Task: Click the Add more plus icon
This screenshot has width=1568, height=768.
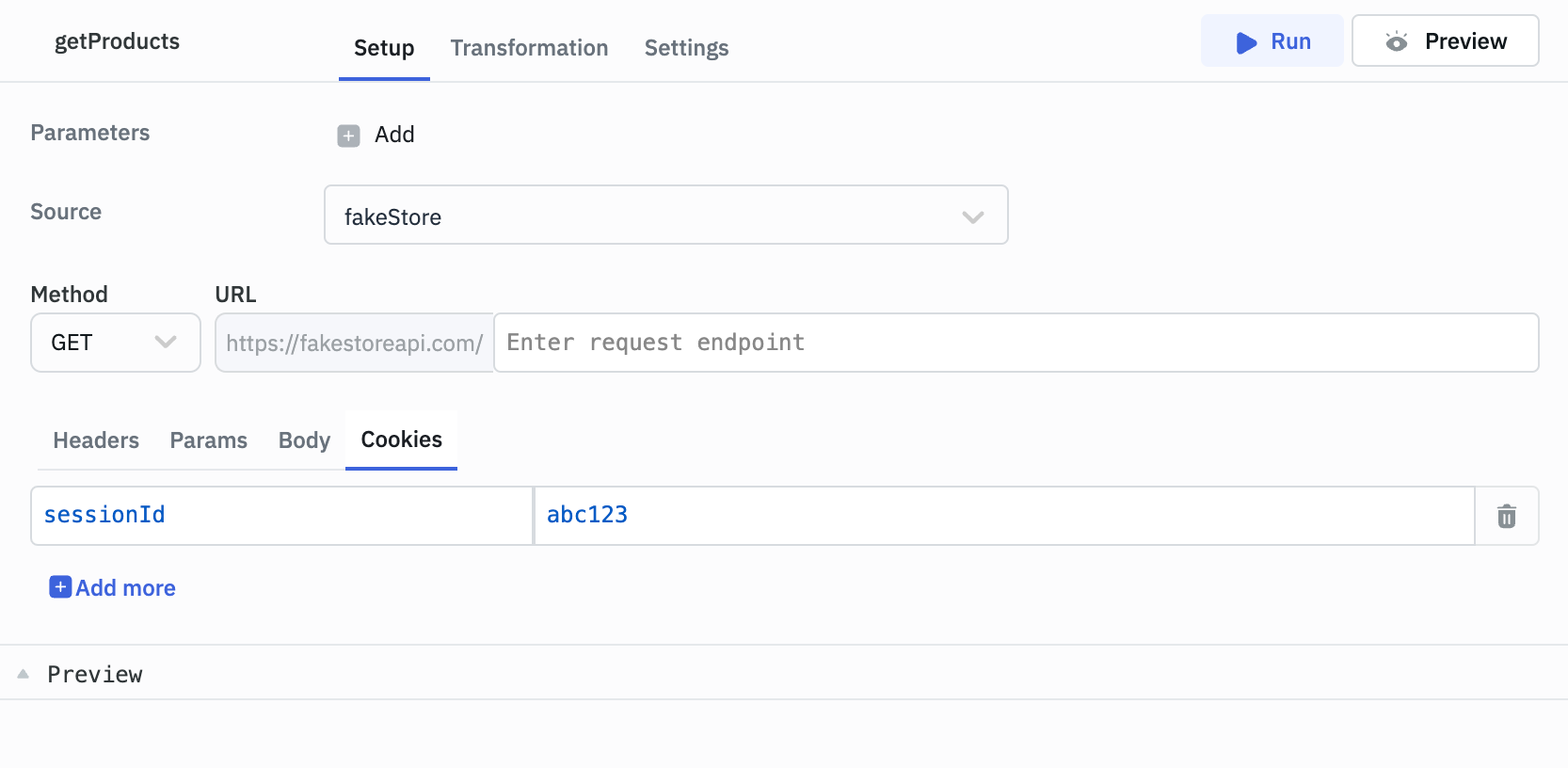Action: (x=60, y=587)
